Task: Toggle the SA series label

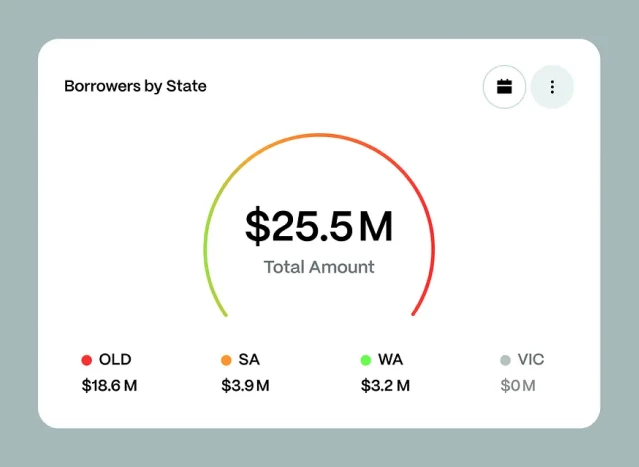Action: [x=249, y=360]
